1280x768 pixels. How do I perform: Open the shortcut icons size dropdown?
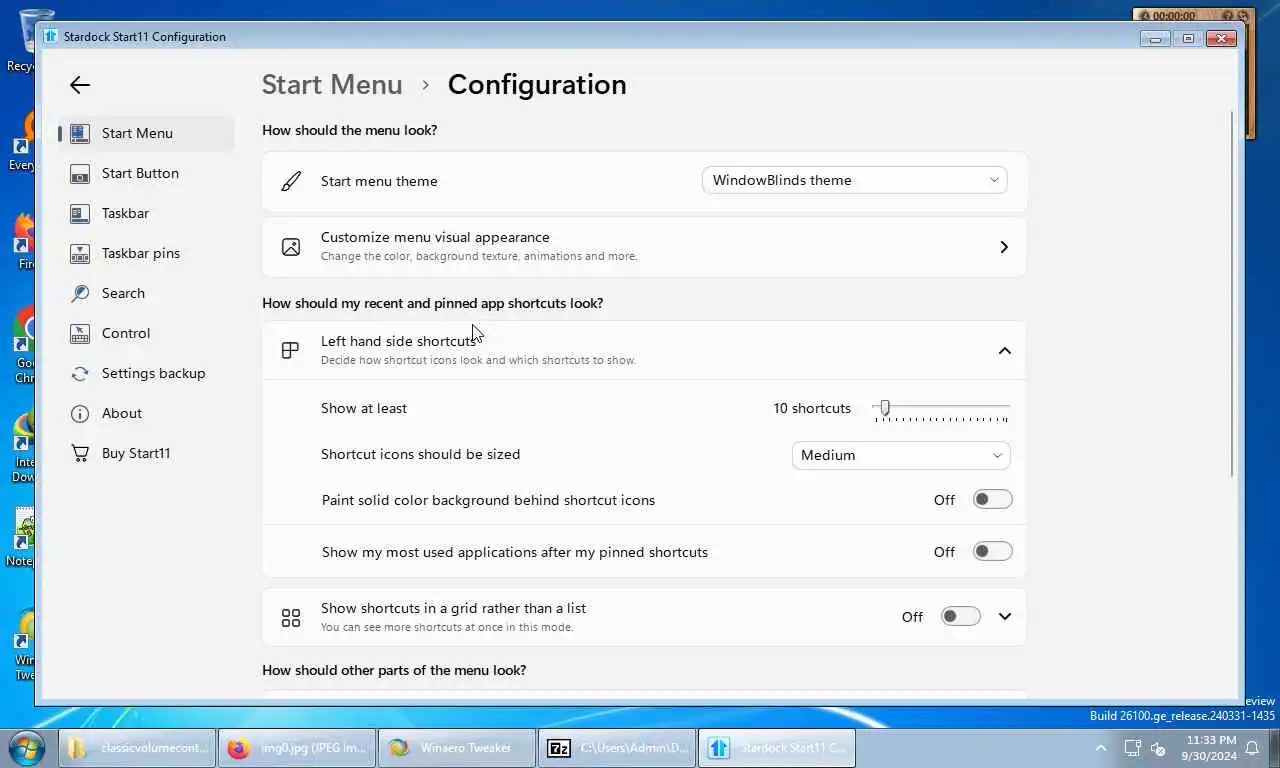coord(901,455)
